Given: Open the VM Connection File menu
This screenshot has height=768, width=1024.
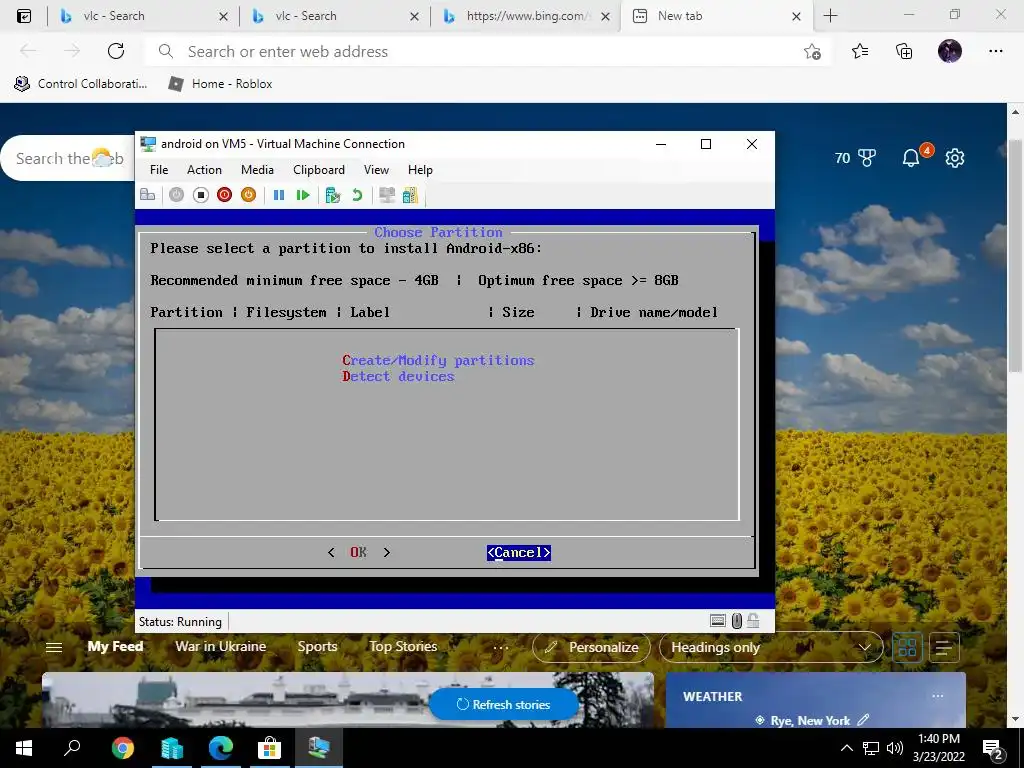Looking at the screenshot, I should (159, 170).
